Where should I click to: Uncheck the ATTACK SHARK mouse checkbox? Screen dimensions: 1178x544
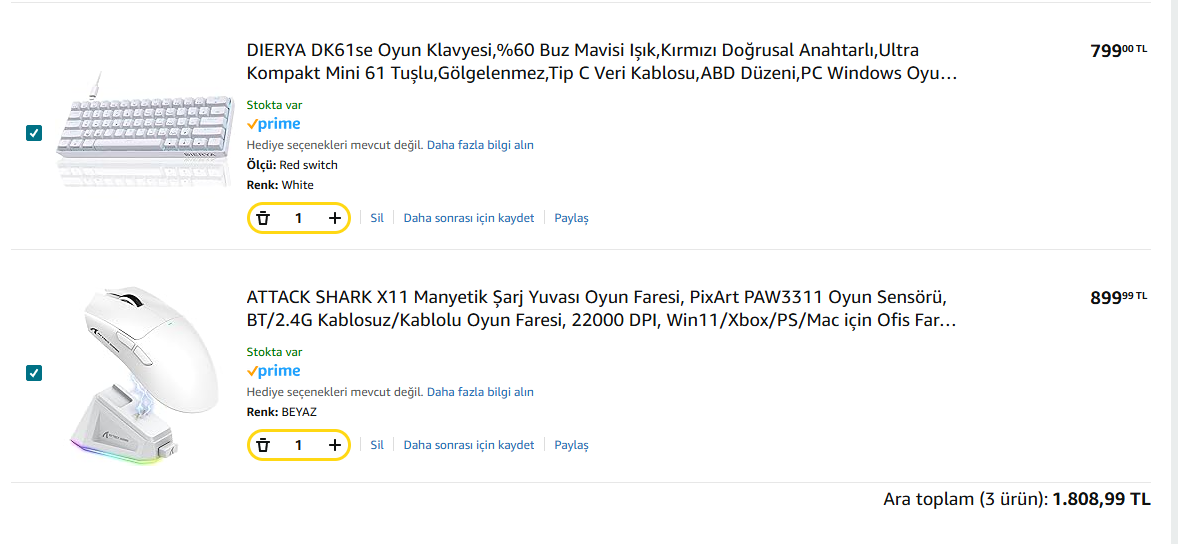34,373
